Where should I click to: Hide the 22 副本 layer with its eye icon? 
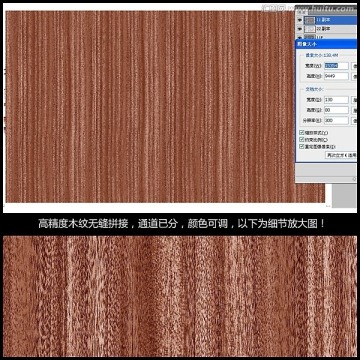pyautogui.click(x=299, y=29)
